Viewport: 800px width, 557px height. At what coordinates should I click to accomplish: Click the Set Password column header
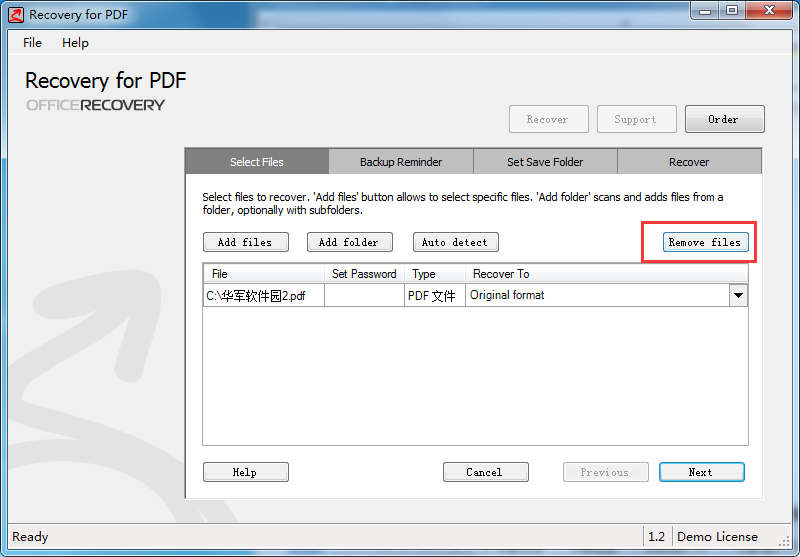click(364, 274)
